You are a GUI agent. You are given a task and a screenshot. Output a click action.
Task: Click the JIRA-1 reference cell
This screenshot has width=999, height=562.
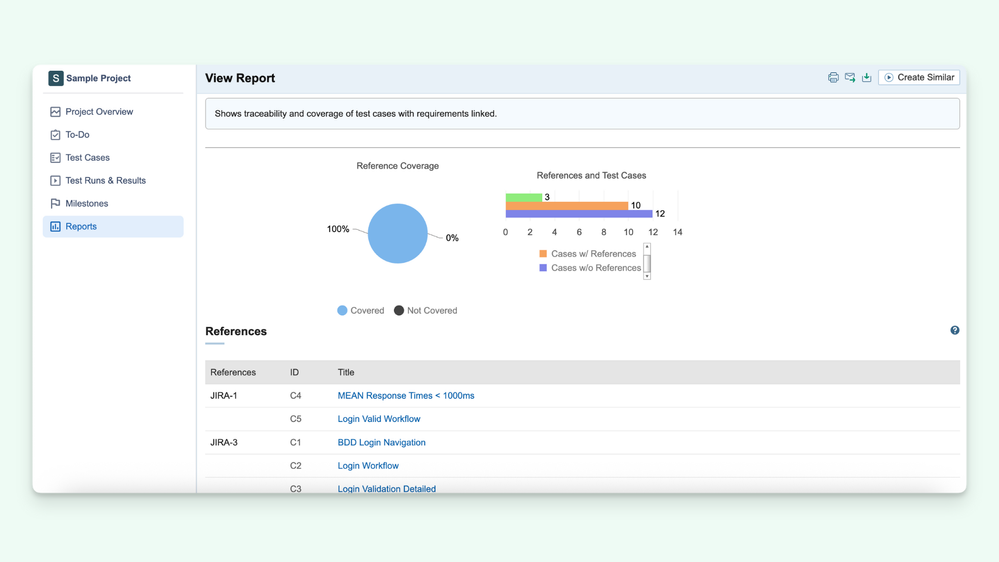click(x=224, y=396)
